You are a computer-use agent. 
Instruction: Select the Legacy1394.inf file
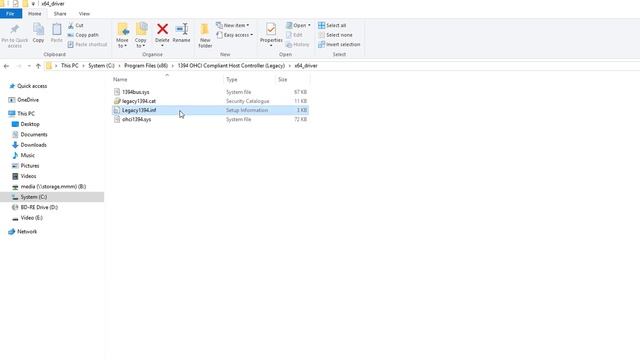click(x=139, y=110)
